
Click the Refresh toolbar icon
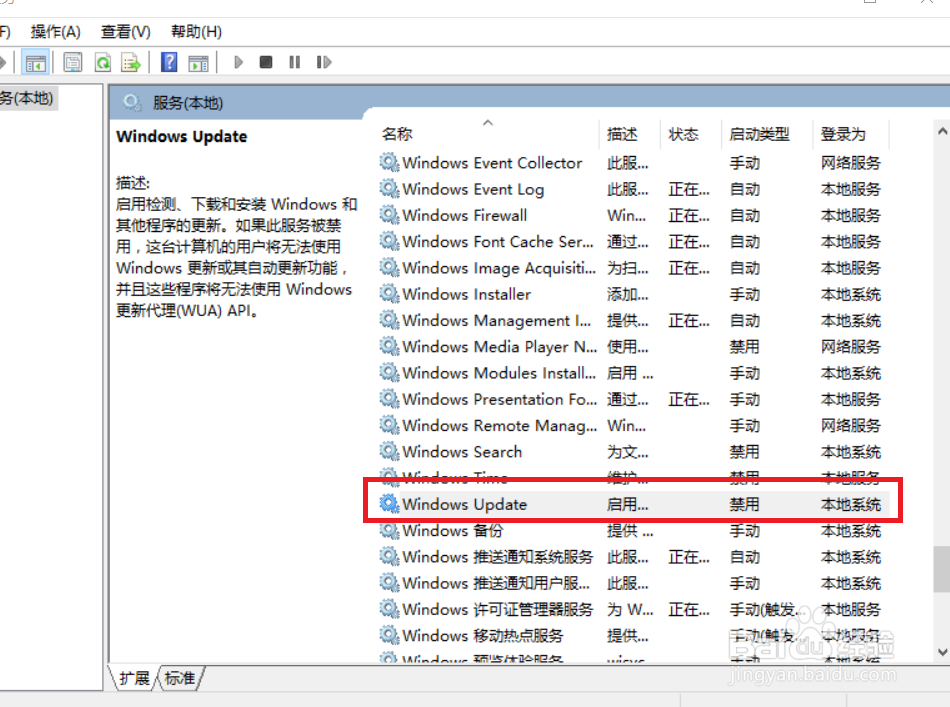(104, 62)
